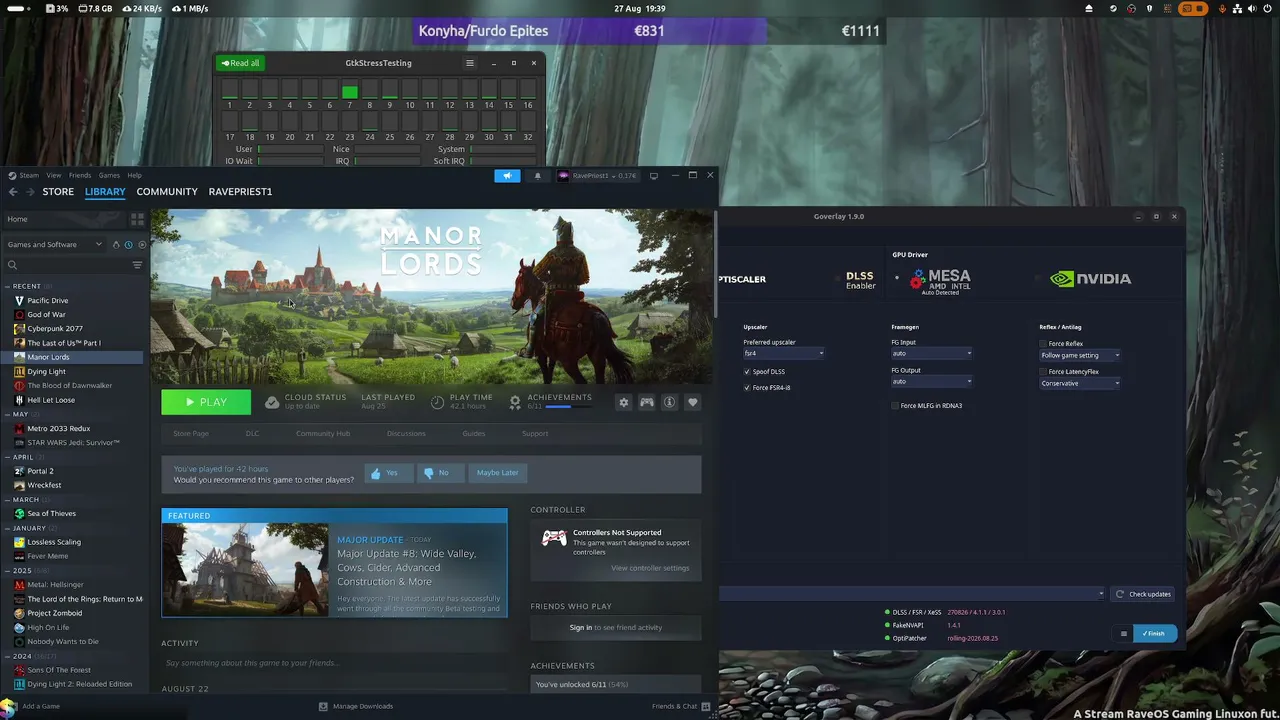
Task: Select the MESA GPU driver logo in Goverlay
Action: click(x=940, y=280)
